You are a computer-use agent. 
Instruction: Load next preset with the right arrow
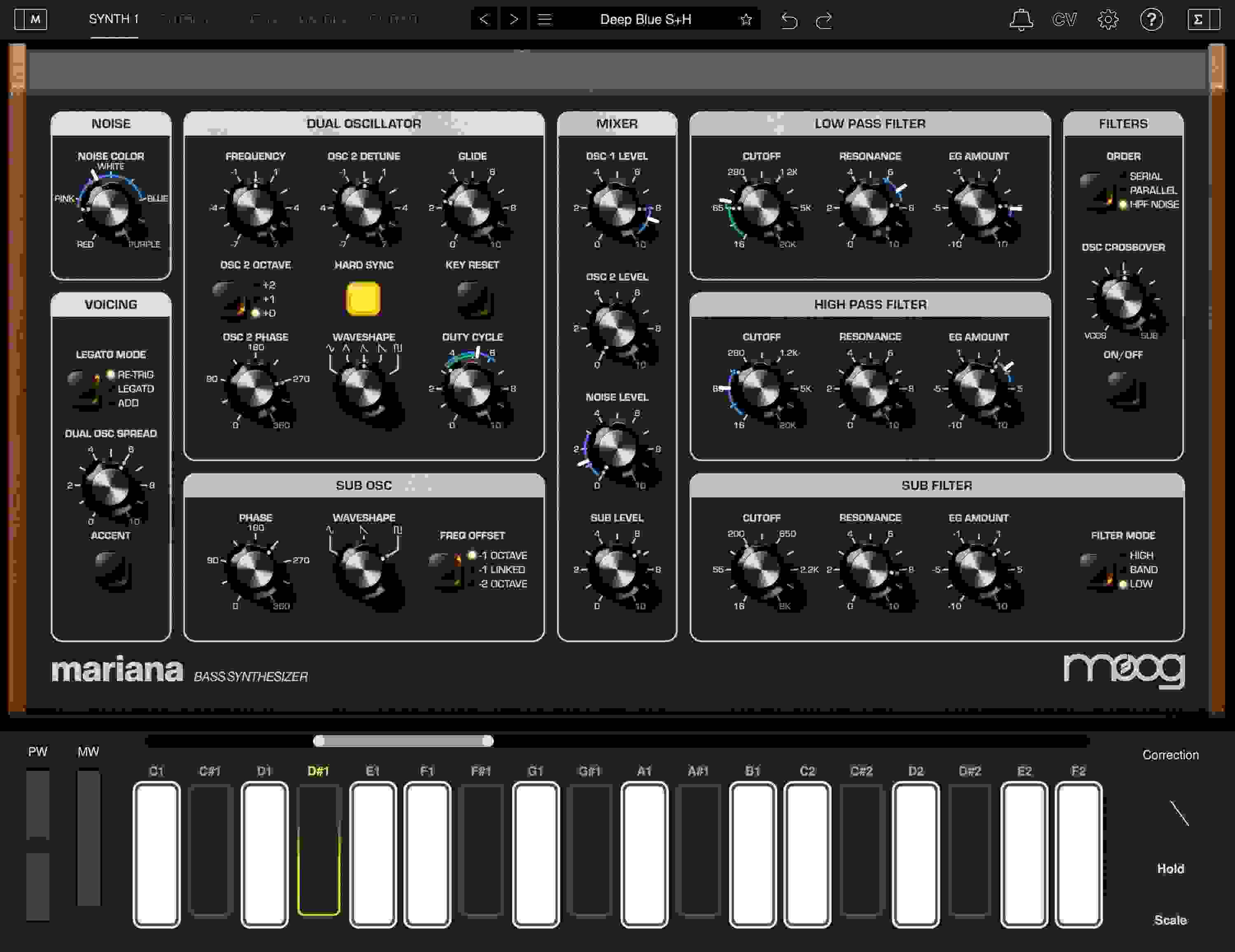coord(513,19)
